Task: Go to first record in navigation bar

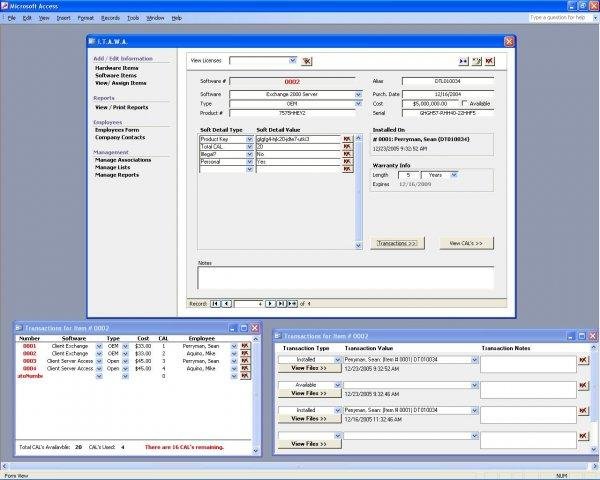Action: [215, 304]
